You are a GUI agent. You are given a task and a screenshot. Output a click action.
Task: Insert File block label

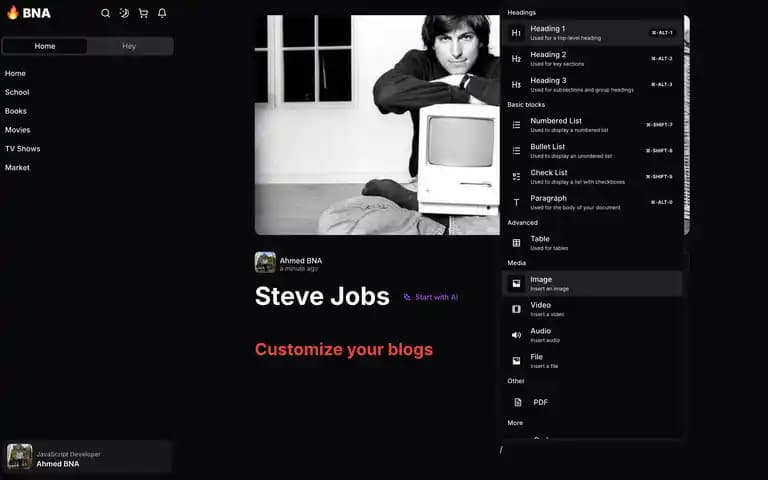tap(536, 357)
